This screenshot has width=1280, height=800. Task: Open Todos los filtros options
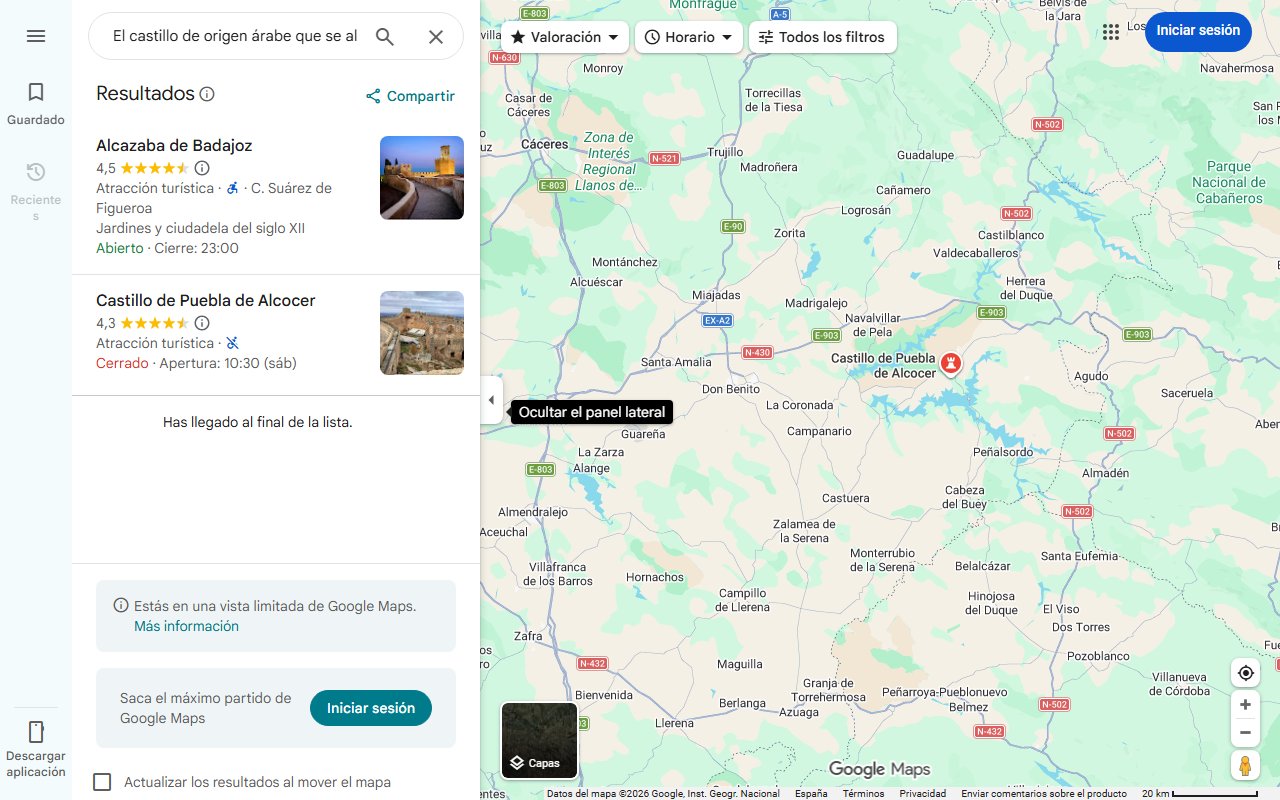click(x=822, y=36)
